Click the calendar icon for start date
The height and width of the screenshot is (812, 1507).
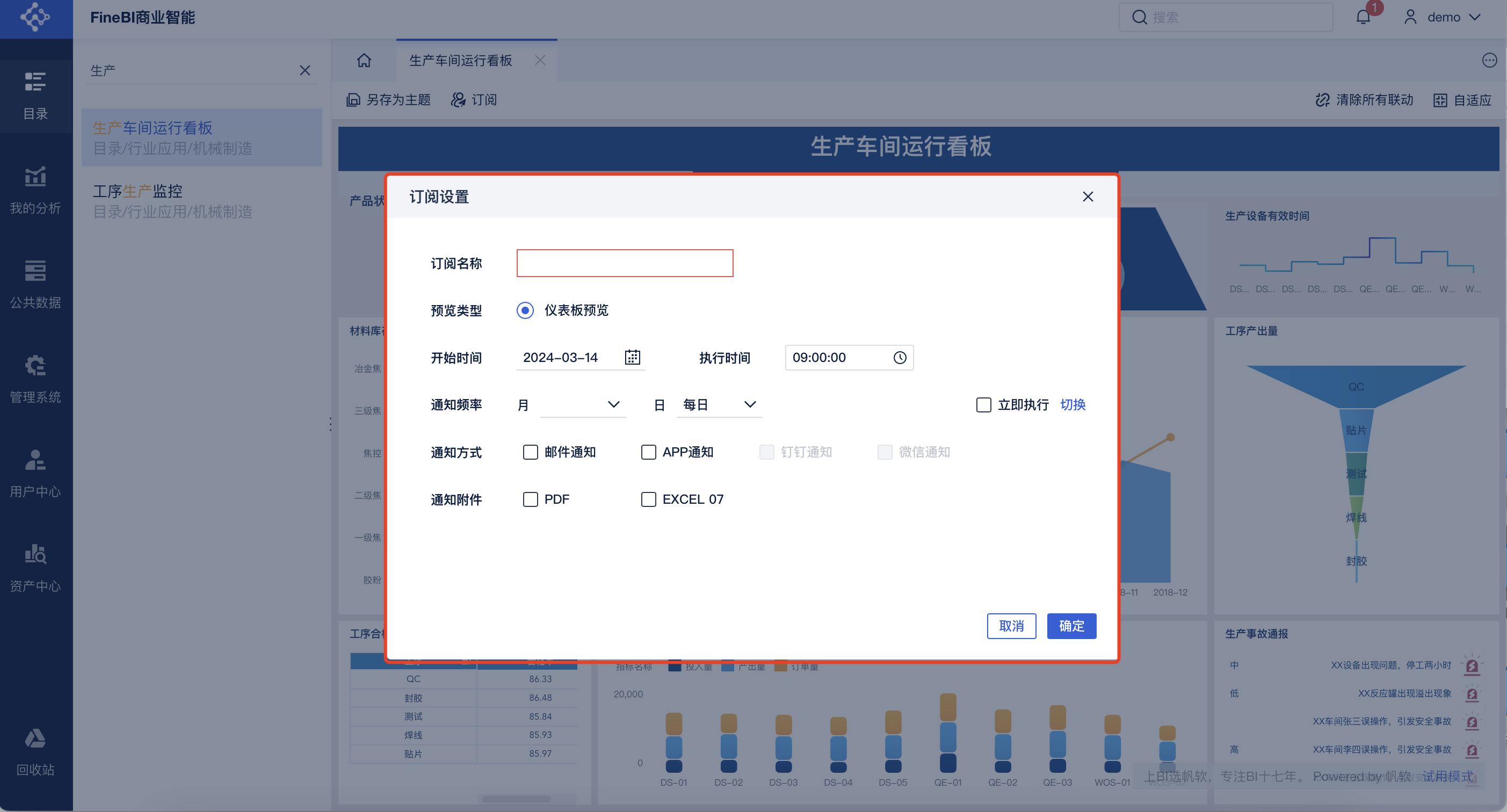(x=632, y=357)
